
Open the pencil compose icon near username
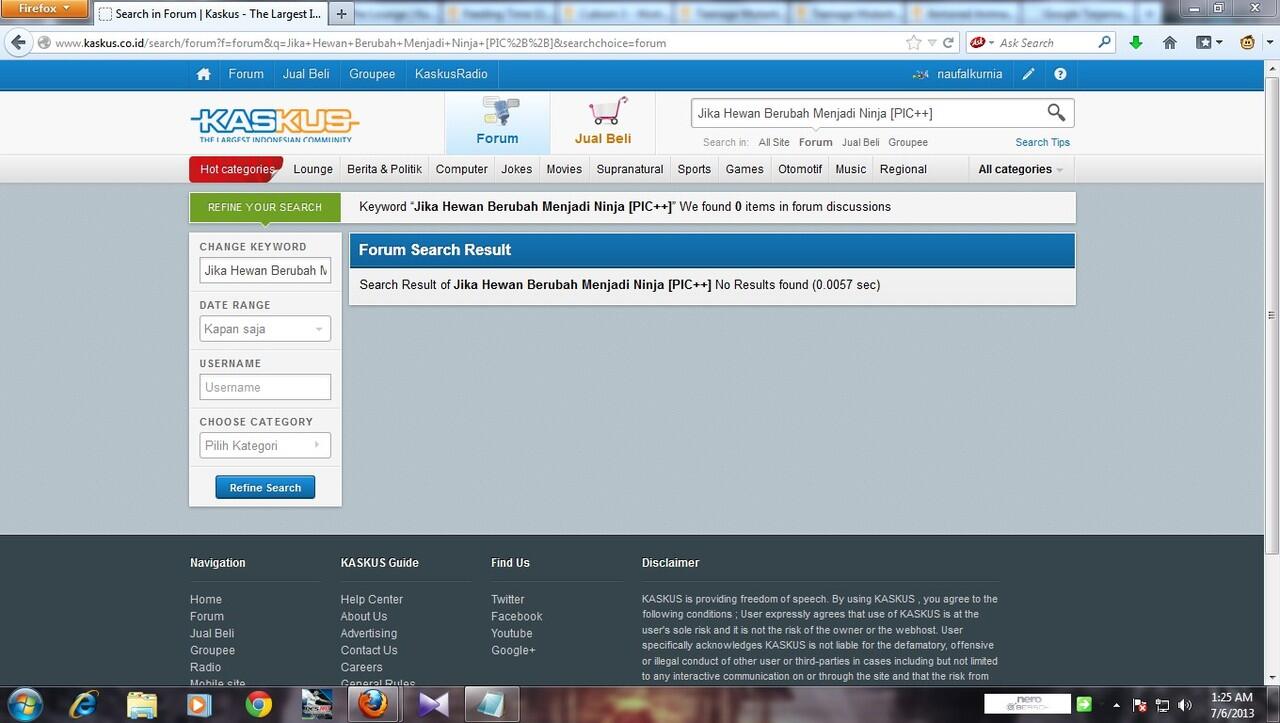[x=1028, y=74]
